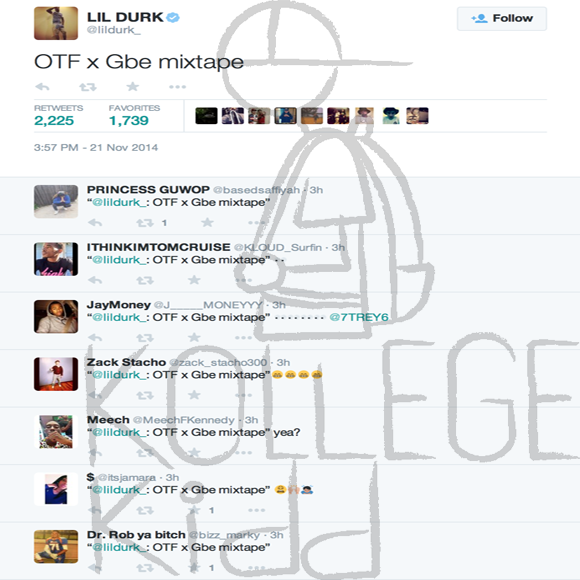580x580 pixels.
Task: View the 2,225 retweets count
Action: coord(54,121)
